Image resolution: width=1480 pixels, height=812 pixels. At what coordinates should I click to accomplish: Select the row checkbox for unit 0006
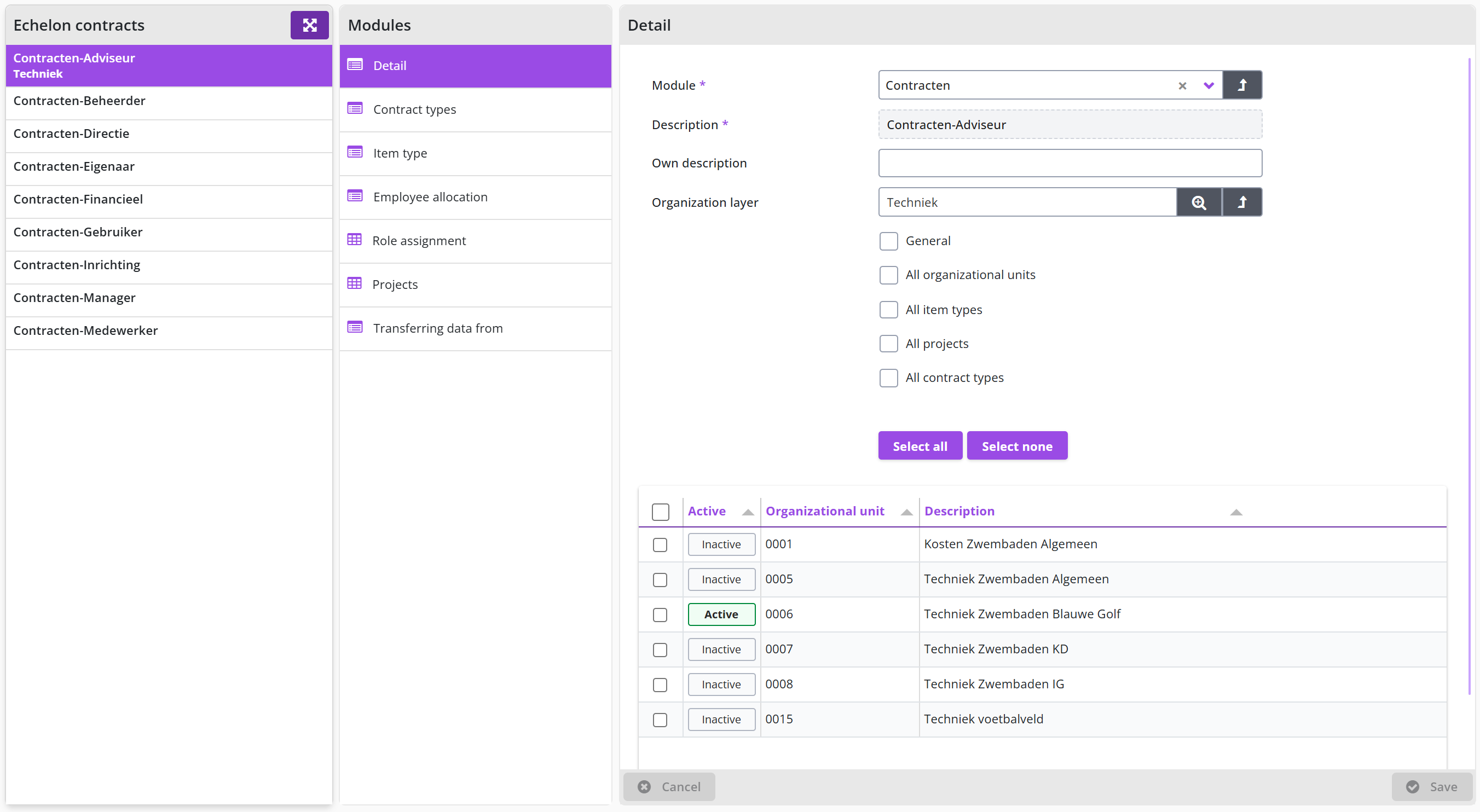point(660,614)
